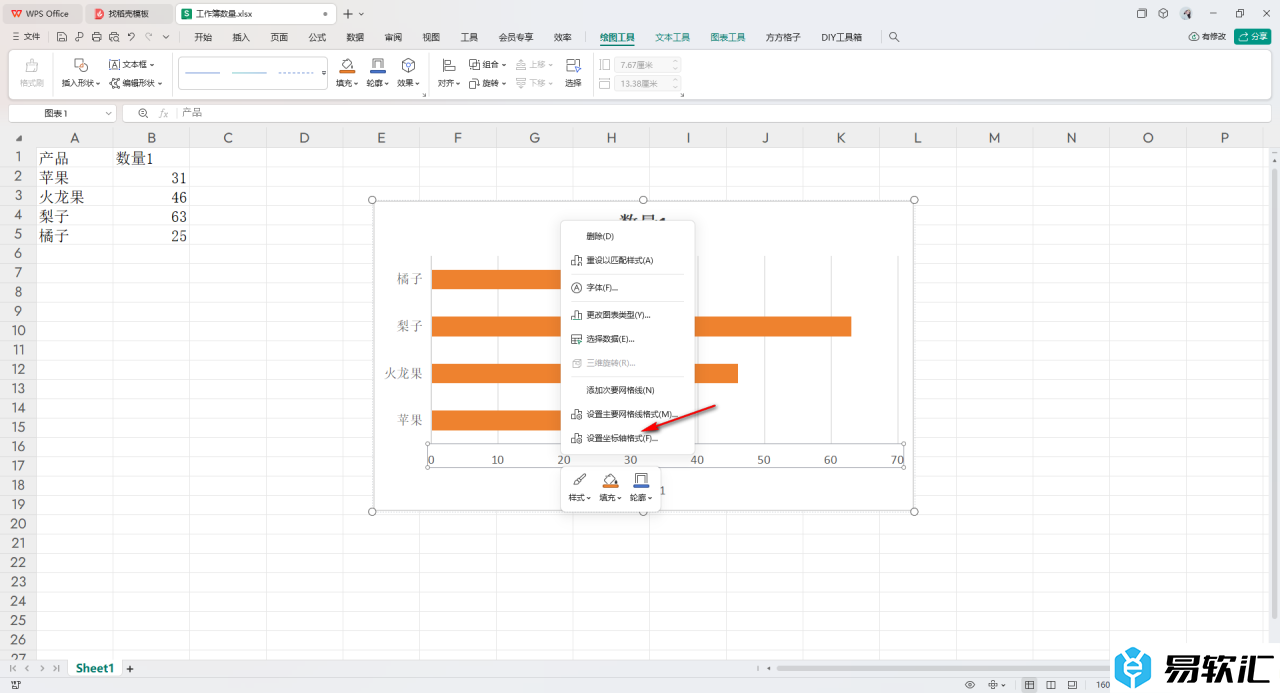Click the Select (选择) pane icon
The width and height of the screenshot is (1280, 693).
pyautogui.click(x=573, y=64)
